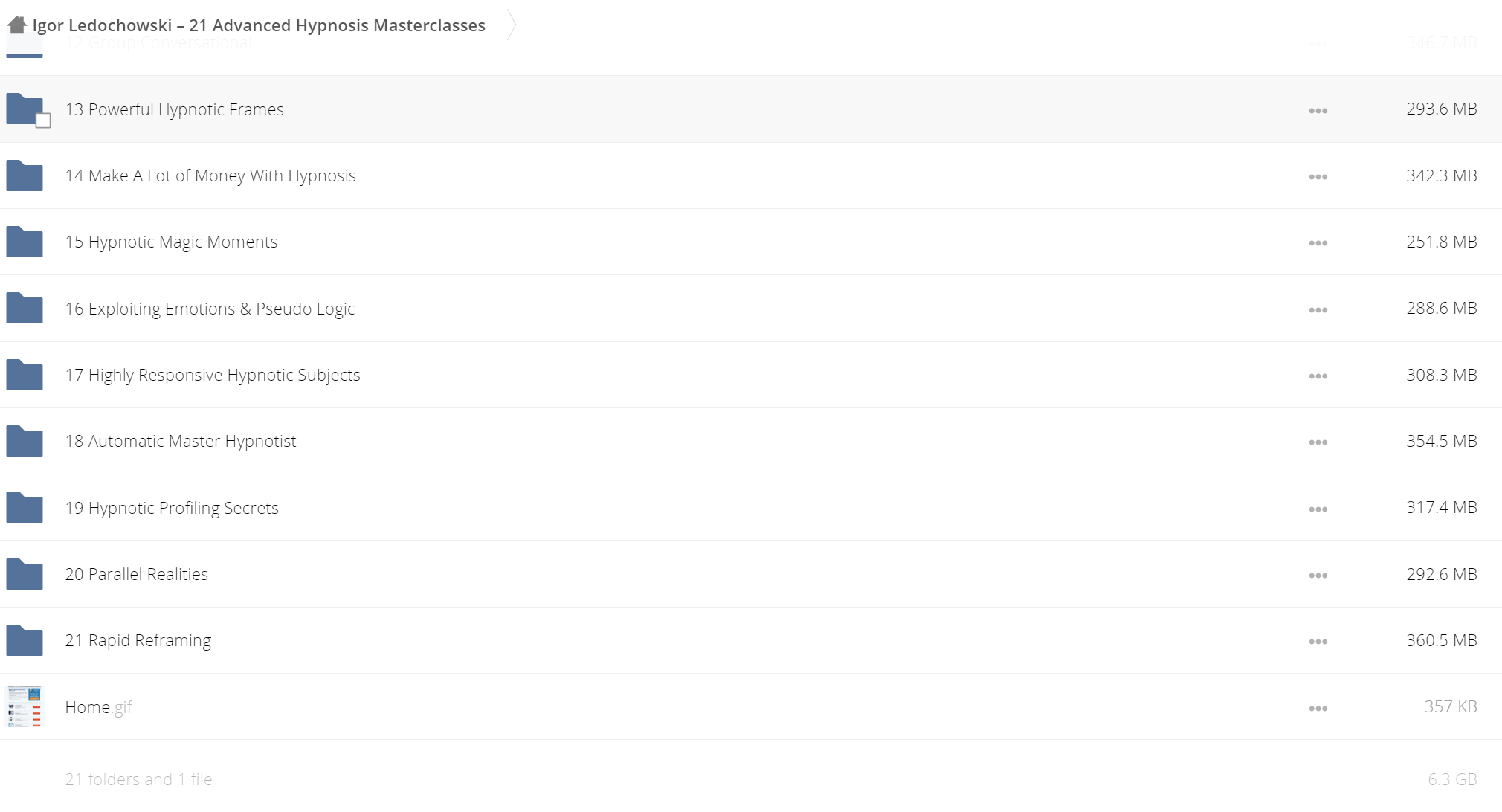
Task: Click the folder icon for 20 Parallel Realities
Action: tap(25, 574)
